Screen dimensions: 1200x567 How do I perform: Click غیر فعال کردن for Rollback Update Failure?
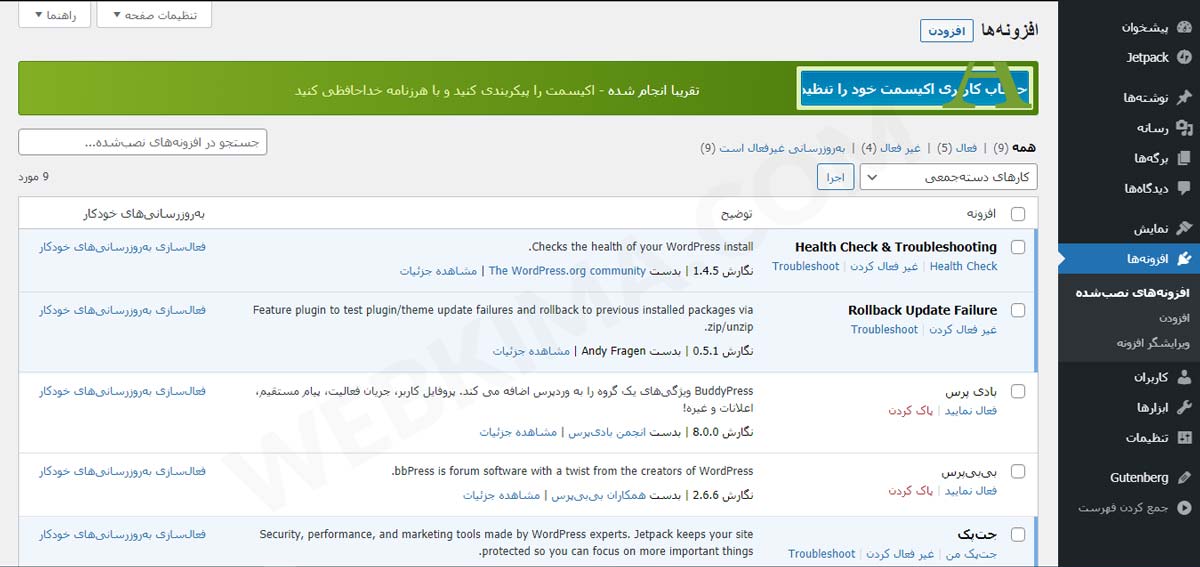pyautogui.click(x=963, y=329)
